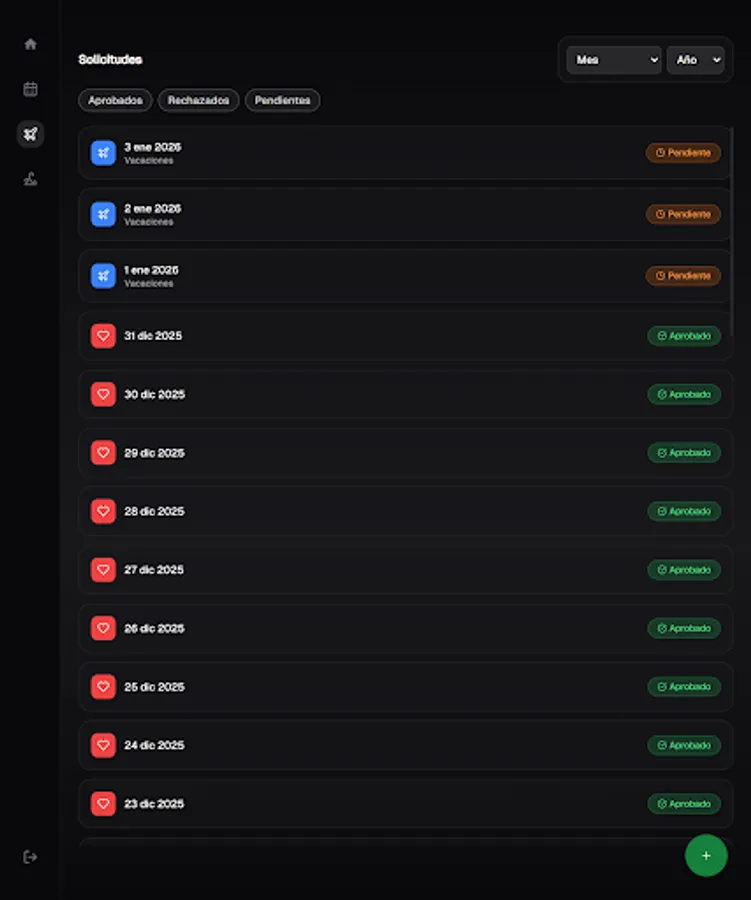Click red heart icon for 28 dic 2025
The height and width of the screenshot is (900, 751).
(103, 511)
